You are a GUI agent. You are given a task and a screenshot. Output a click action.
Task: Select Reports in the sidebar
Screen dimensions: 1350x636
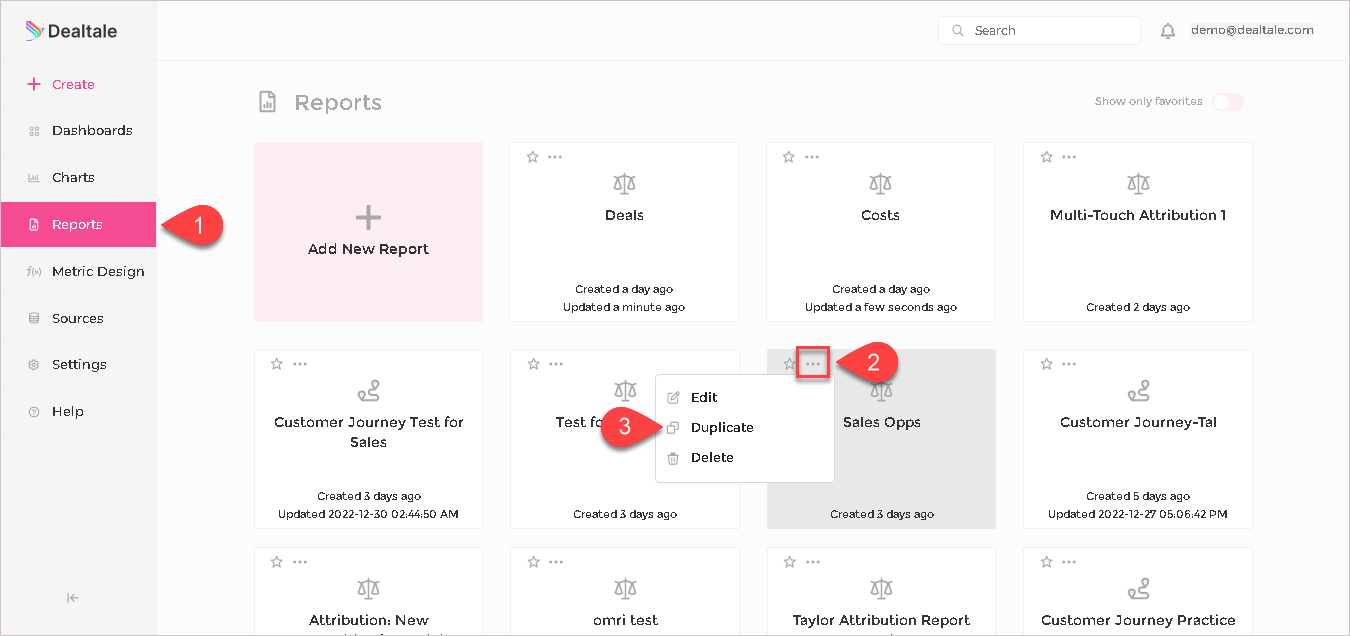tap(78, 224)
